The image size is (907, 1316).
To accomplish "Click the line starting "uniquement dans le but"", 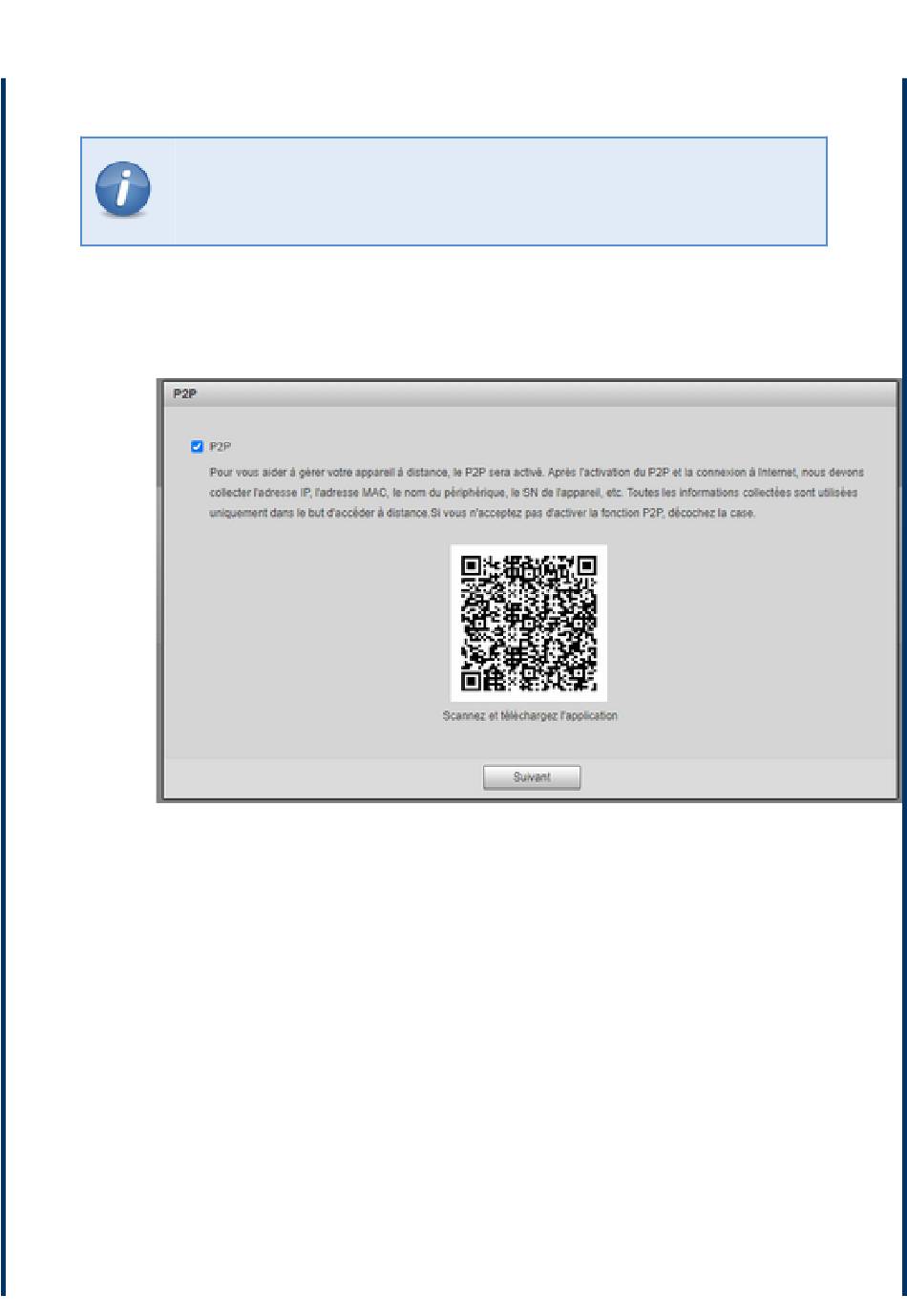I will click(x=482, y=514).
